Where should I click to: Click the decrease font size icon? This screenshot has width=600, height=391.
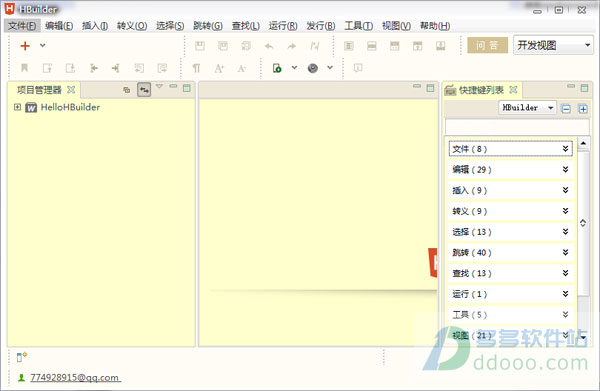click(241, 68)
